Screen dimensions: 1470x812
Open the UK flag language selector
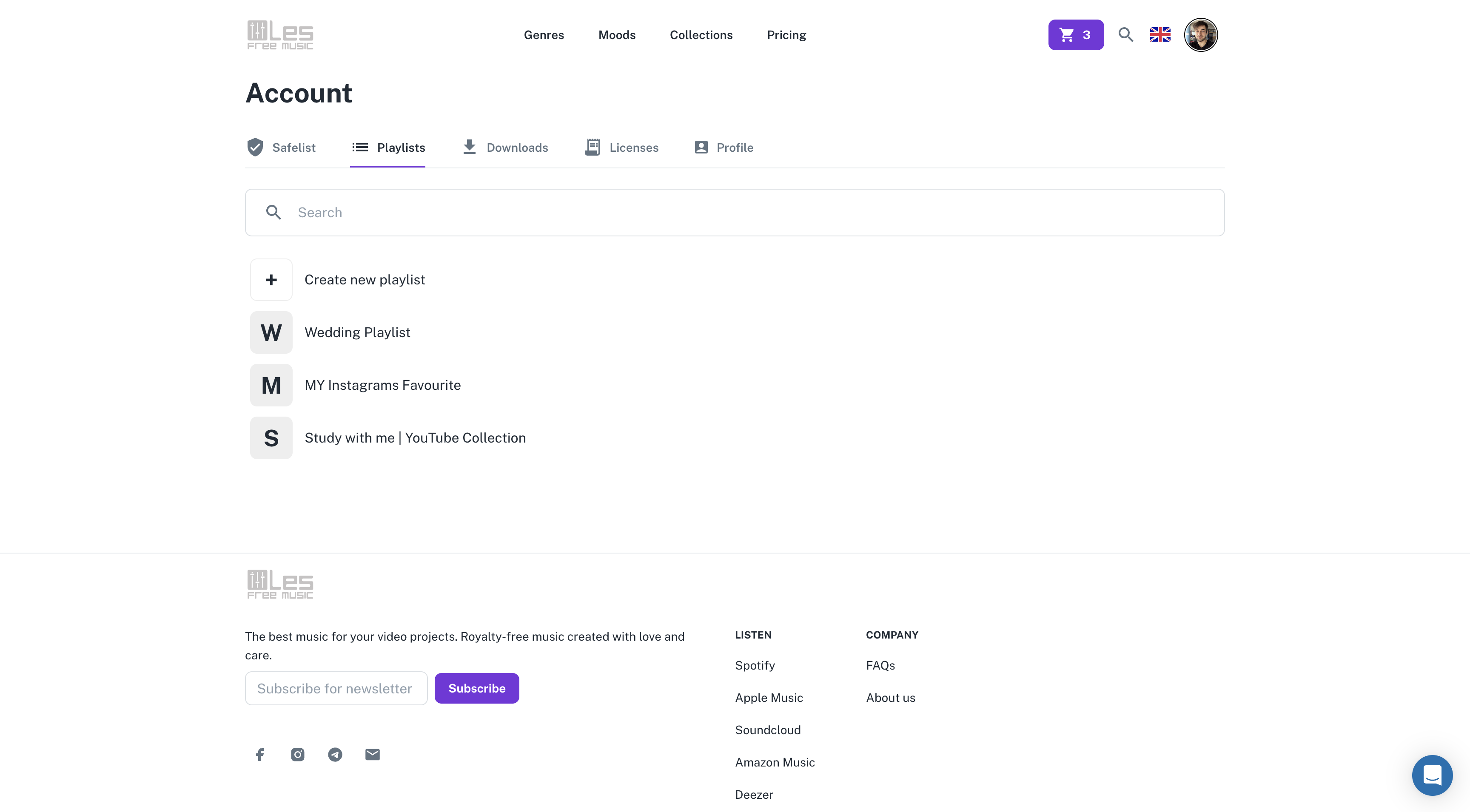[x=1160, y=35]
